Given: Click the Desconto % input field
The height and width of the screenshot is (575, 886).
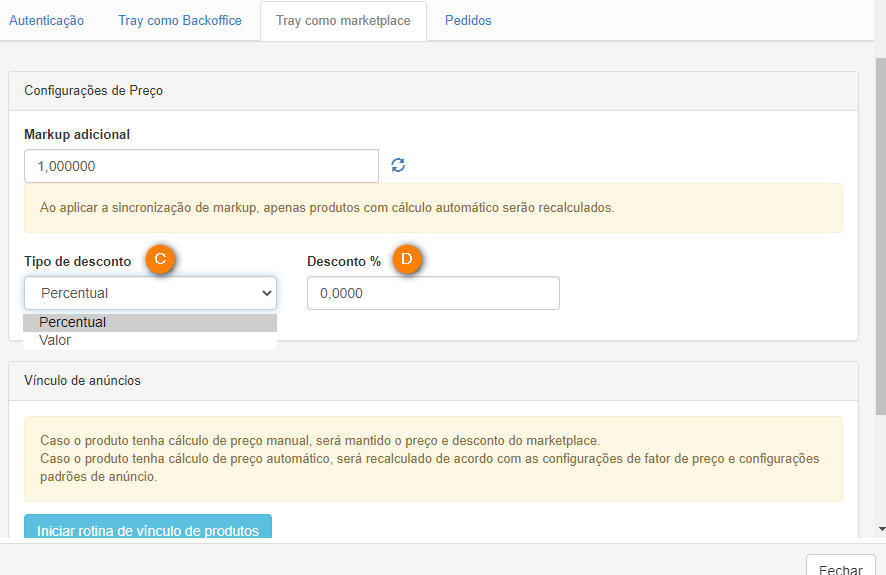Looking at the screenshot, I should (x=433, y=293).
